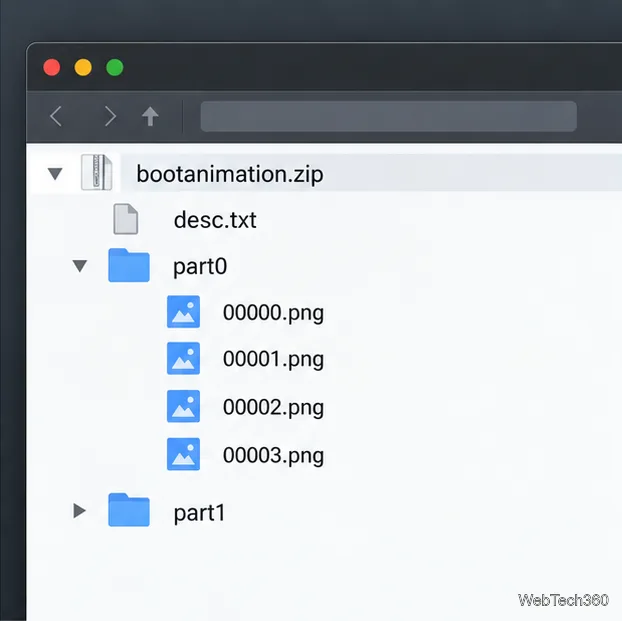Viewport: 622px width, 621px height.
Task: Click the 00000.png image icon
Action: [x=183, y=311]
